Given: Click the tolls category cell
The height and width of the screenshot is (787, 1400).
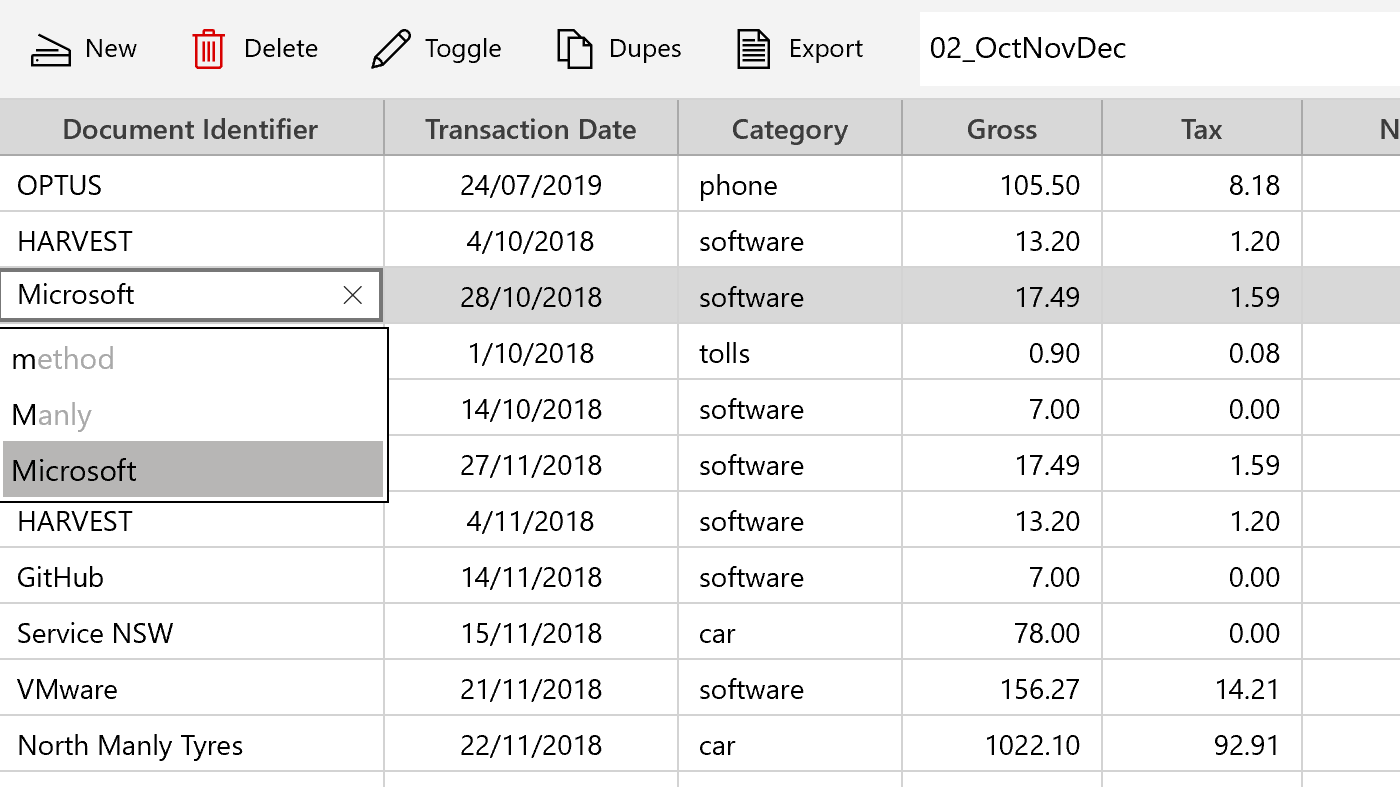Looking at the screenshot, I should click(x=725, y=353).
